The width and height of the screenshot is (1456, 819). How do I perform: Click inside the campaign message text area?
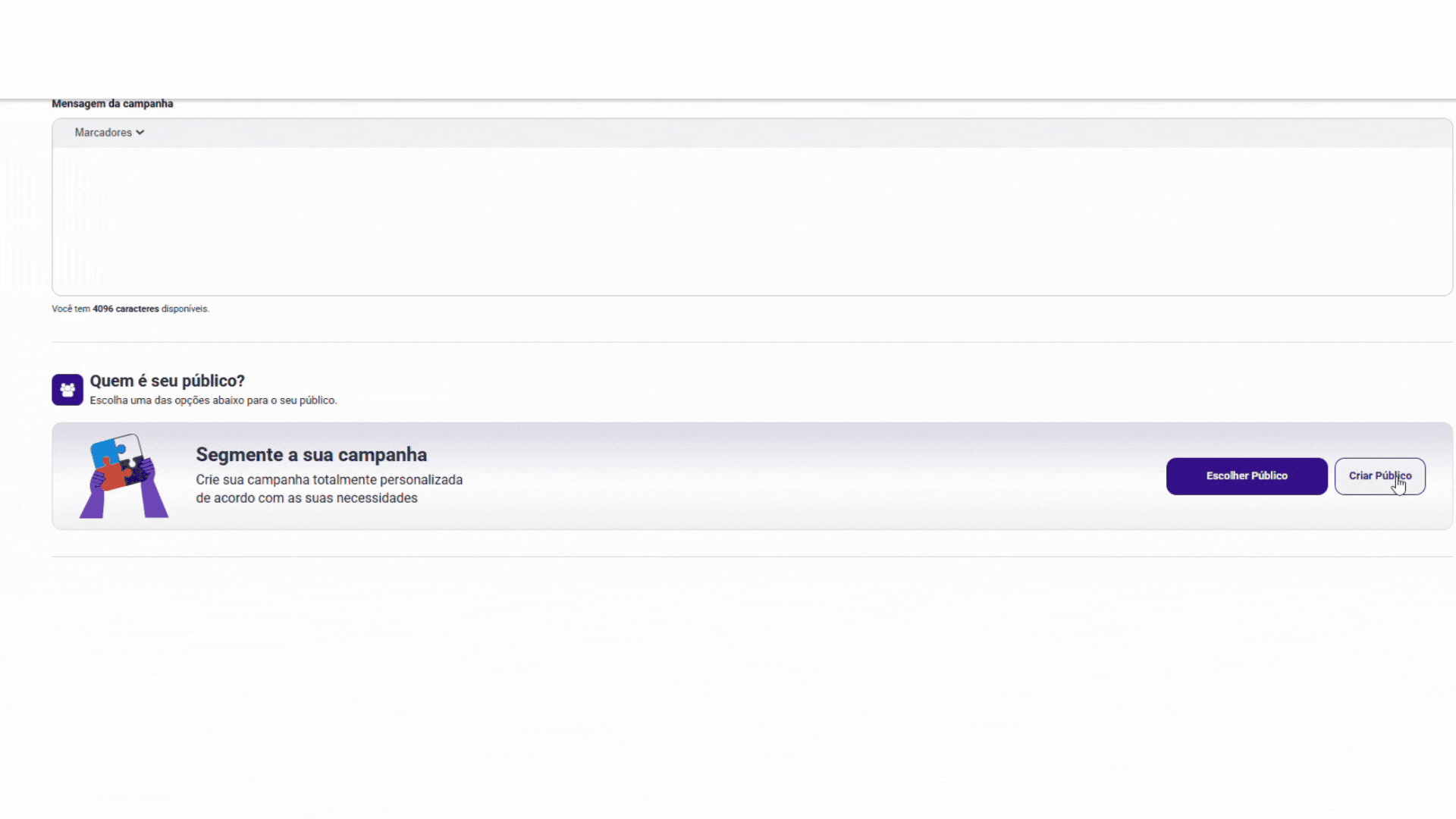click(x=752, y=221)
